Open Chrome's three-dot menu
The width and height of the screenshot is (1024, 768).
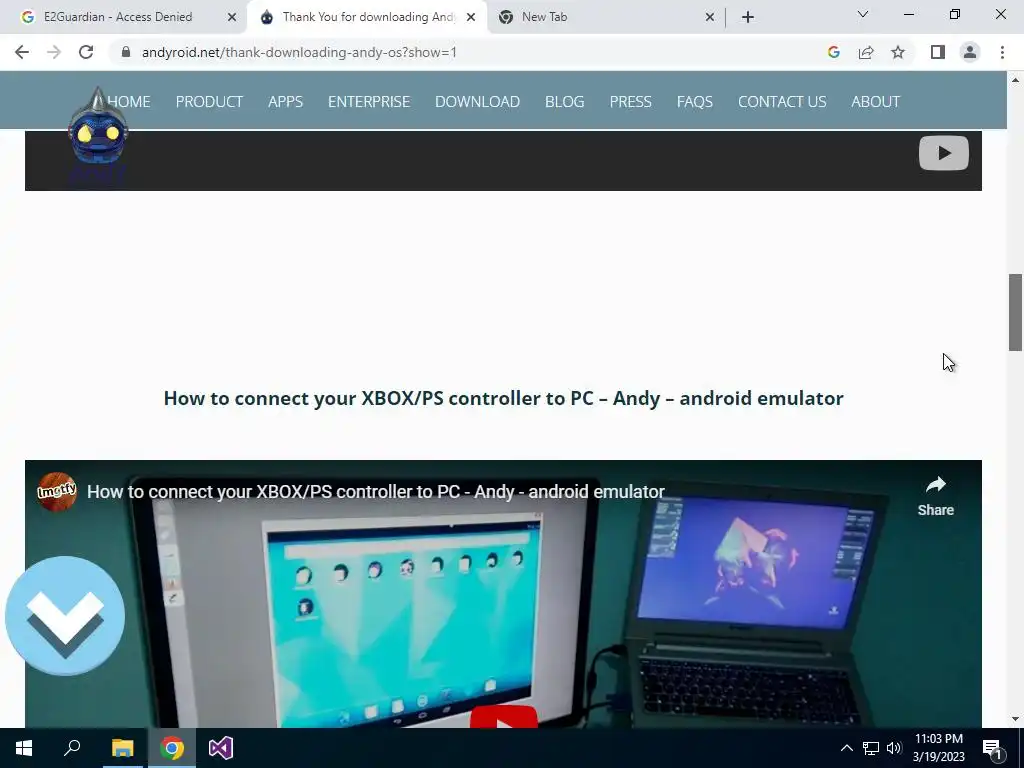[1002, 52]
